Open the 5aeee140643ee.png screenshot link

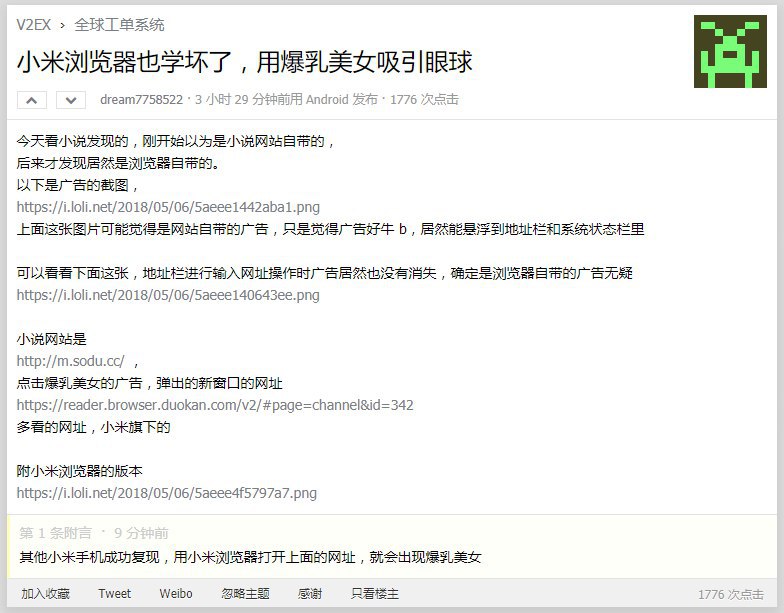(x=168, y=295)
